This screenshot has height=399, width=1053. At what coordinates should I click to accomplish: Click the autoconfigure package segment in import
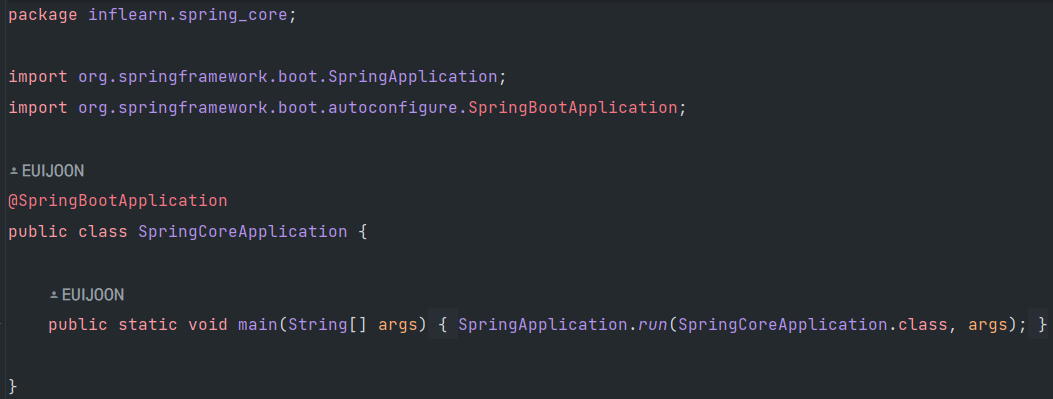coord(393,107)
